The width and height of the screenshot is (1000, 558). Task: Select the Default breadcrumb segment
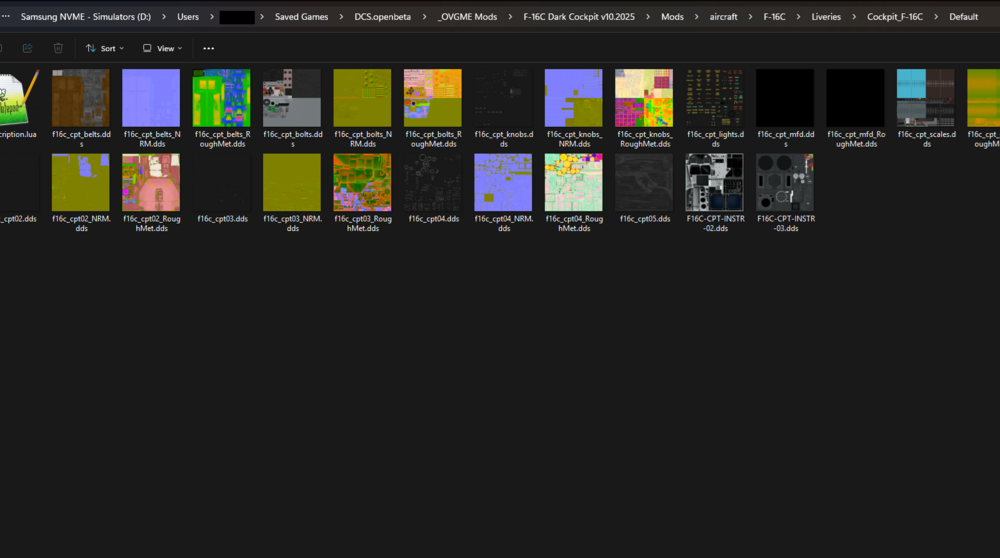click(964, 17)
